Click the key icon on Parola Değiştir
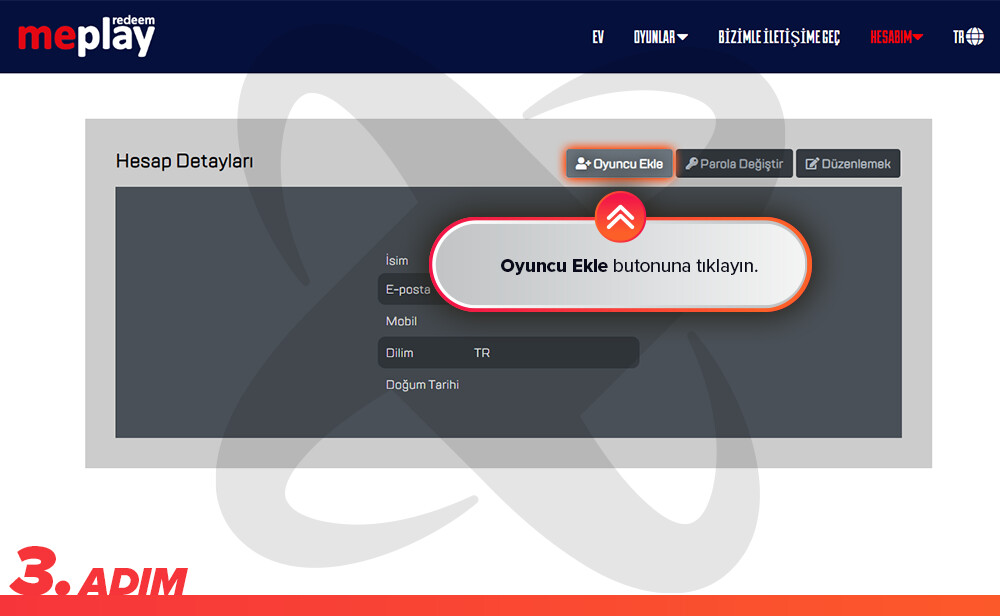Viewport: 1000px width, 616px height. click(691, 164)
